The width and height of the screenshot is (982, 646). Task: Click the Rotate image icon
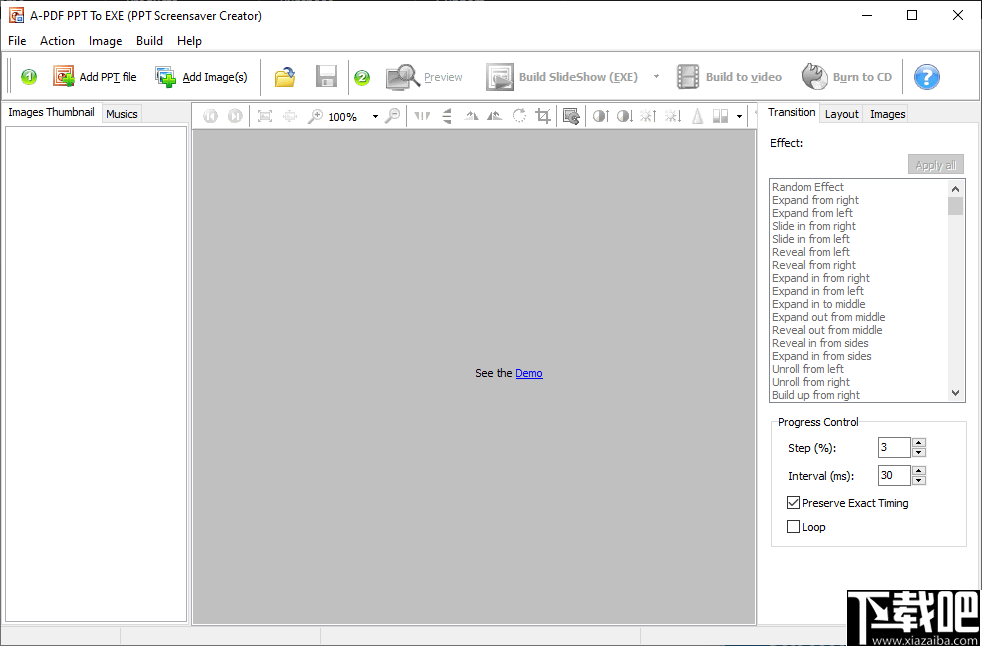coord(519,115)
